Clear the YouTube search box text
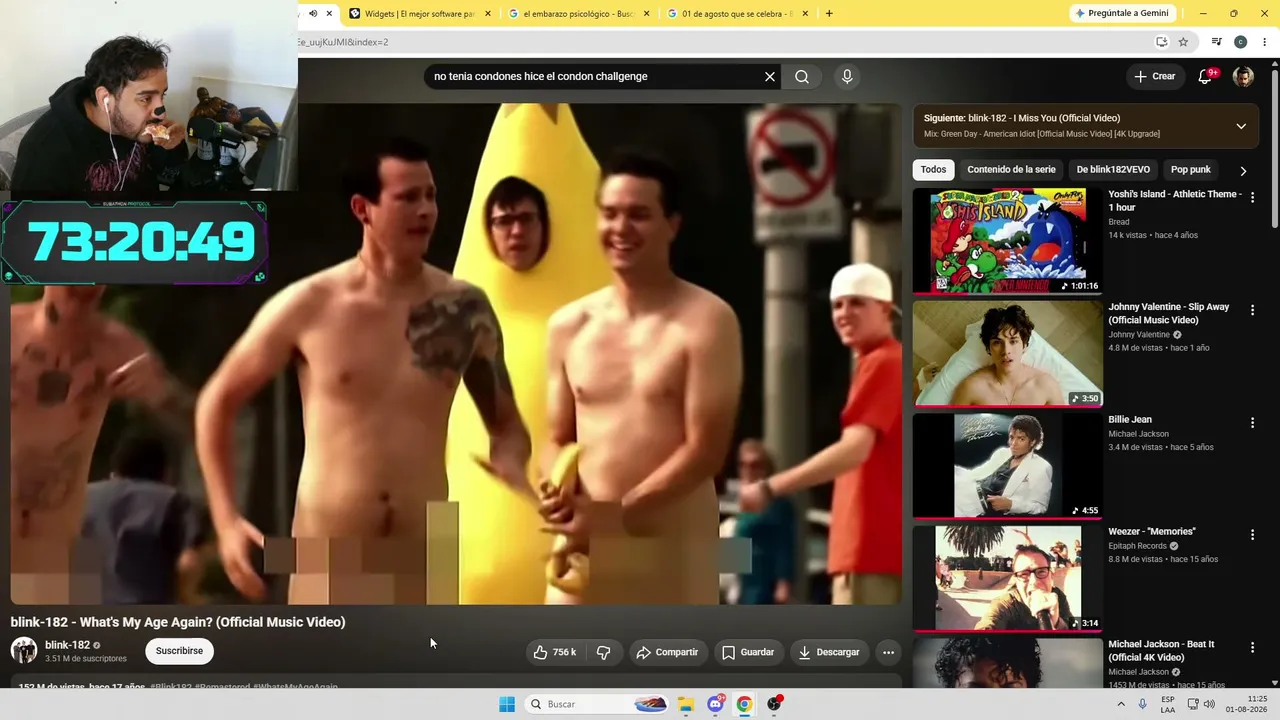 coord(770,77)
